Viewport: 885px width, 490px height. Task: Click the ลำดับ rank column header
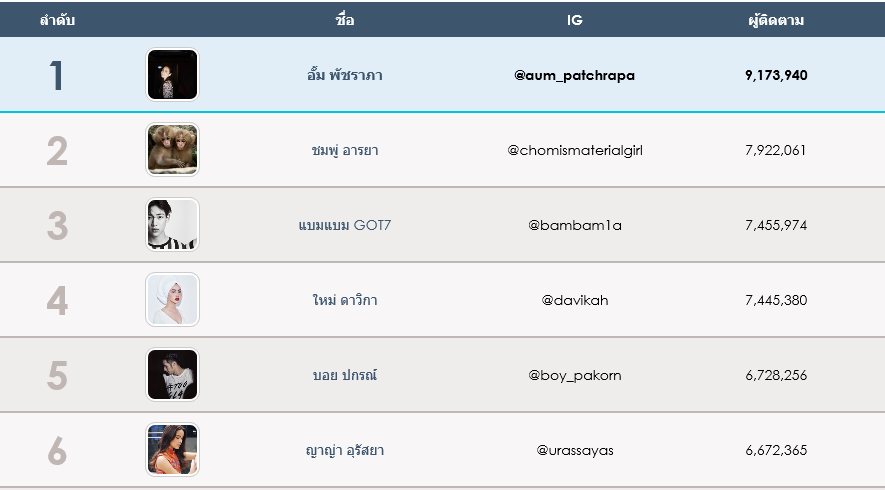point(57,20)
